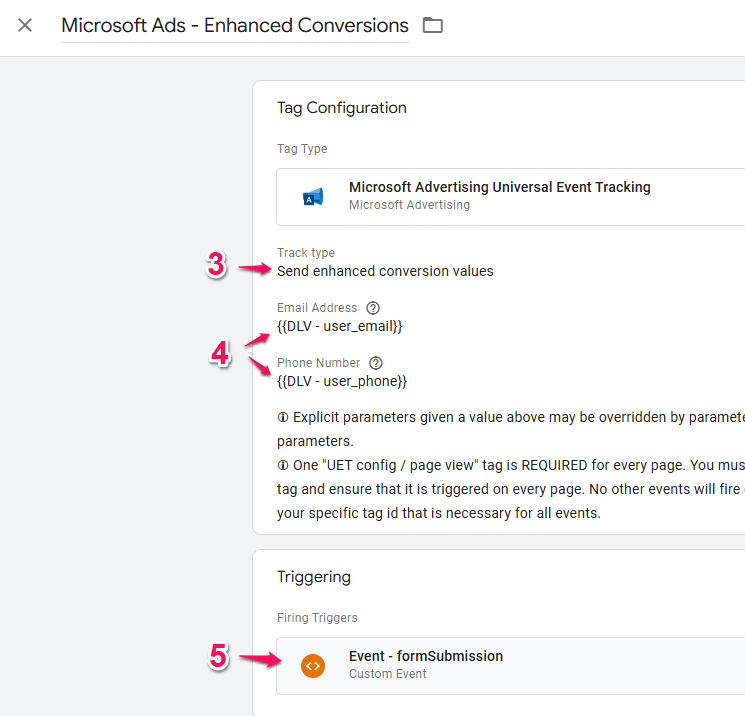Click the UET config / page view REQUIRED note
This screenshot has height=716, width=745.
(511, 489)
